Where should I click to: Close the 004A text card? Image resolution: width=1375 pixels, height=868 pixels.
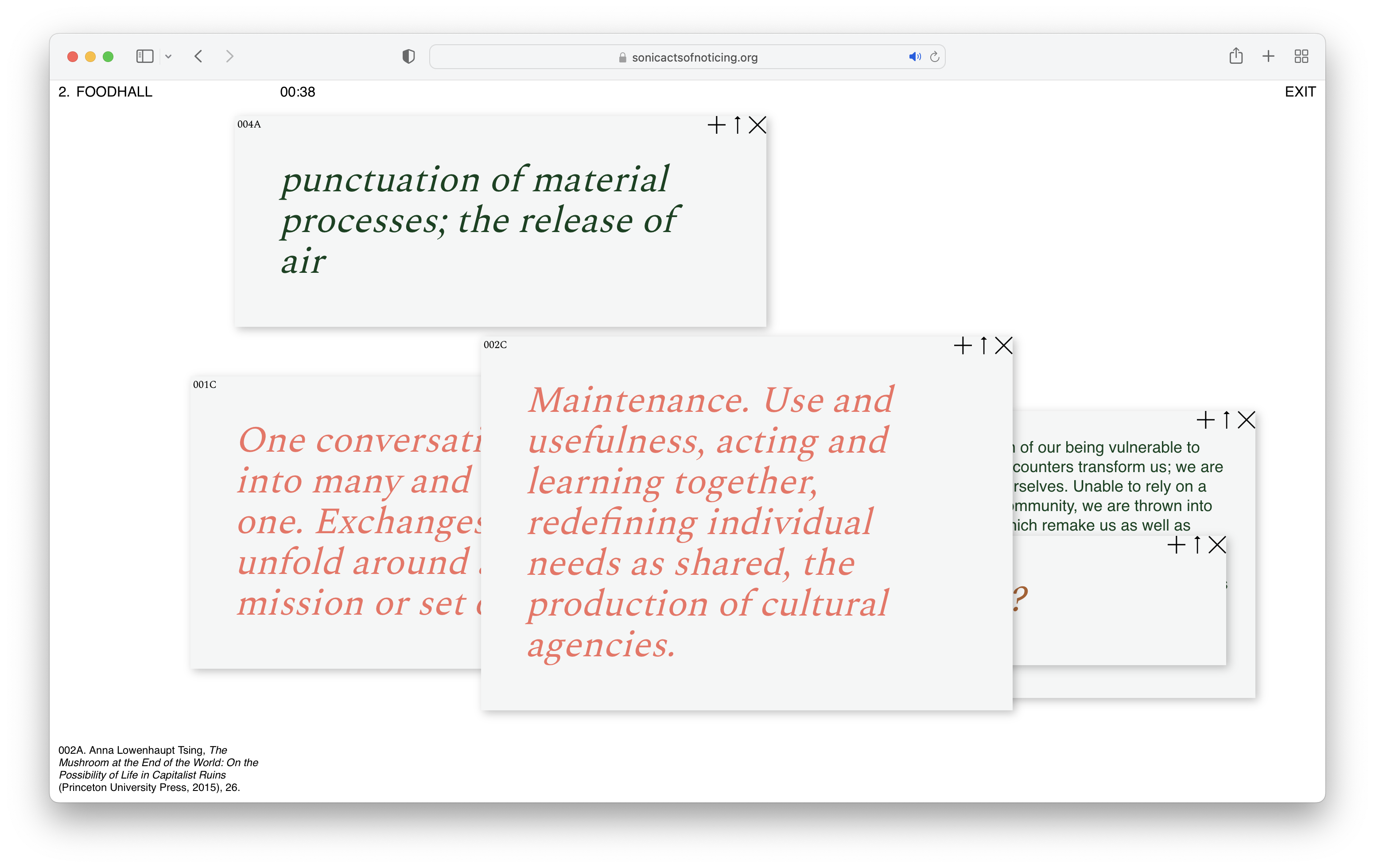[x=757, y=125]
